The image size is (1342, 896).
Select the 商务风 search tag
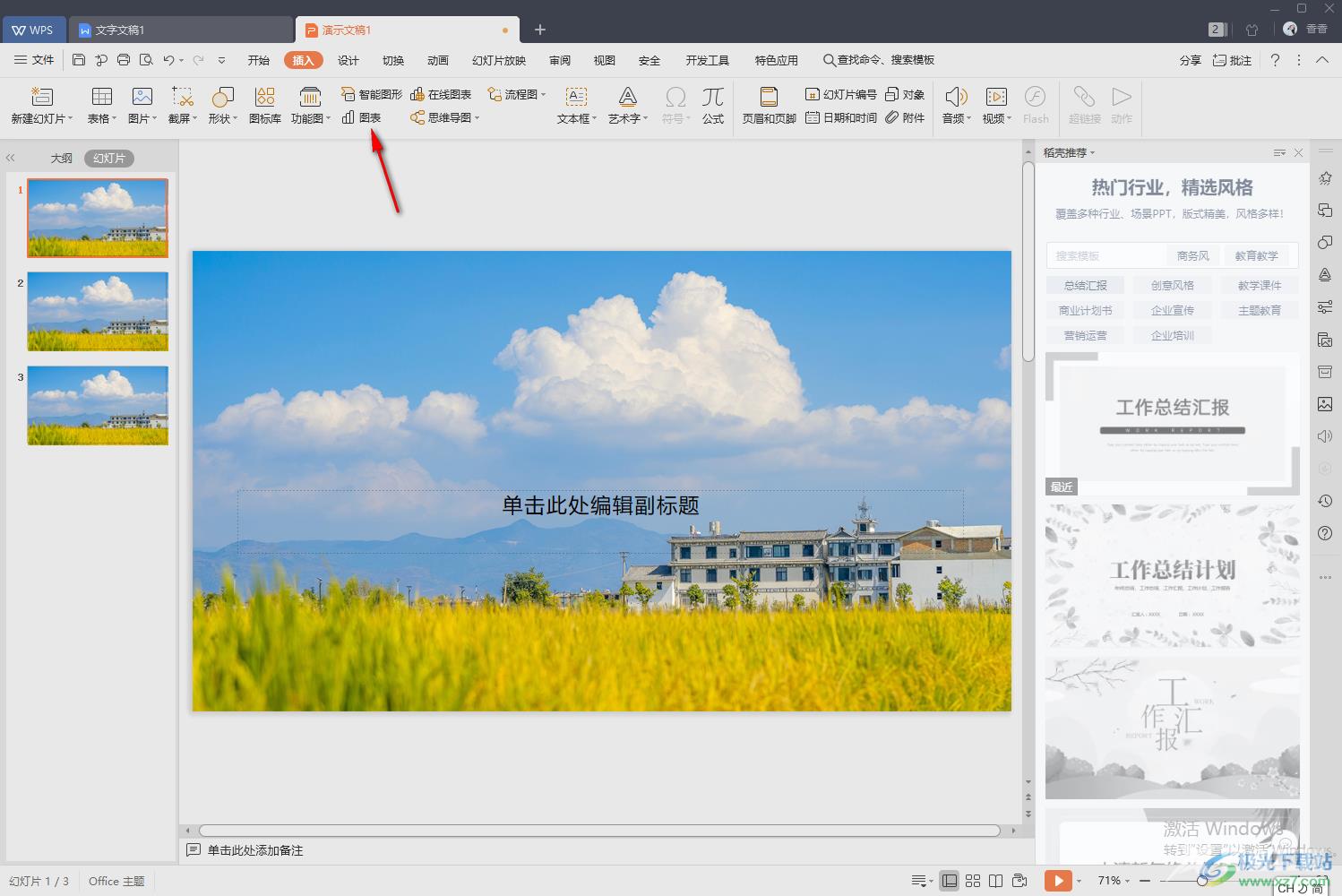pos(1192,255)
